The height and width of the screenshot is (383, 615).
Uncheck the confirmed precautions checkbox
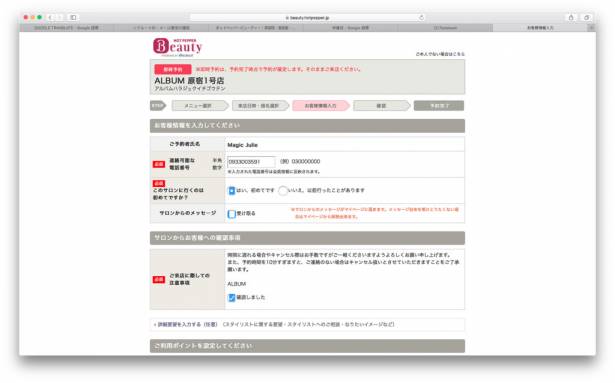click(232, 297)
